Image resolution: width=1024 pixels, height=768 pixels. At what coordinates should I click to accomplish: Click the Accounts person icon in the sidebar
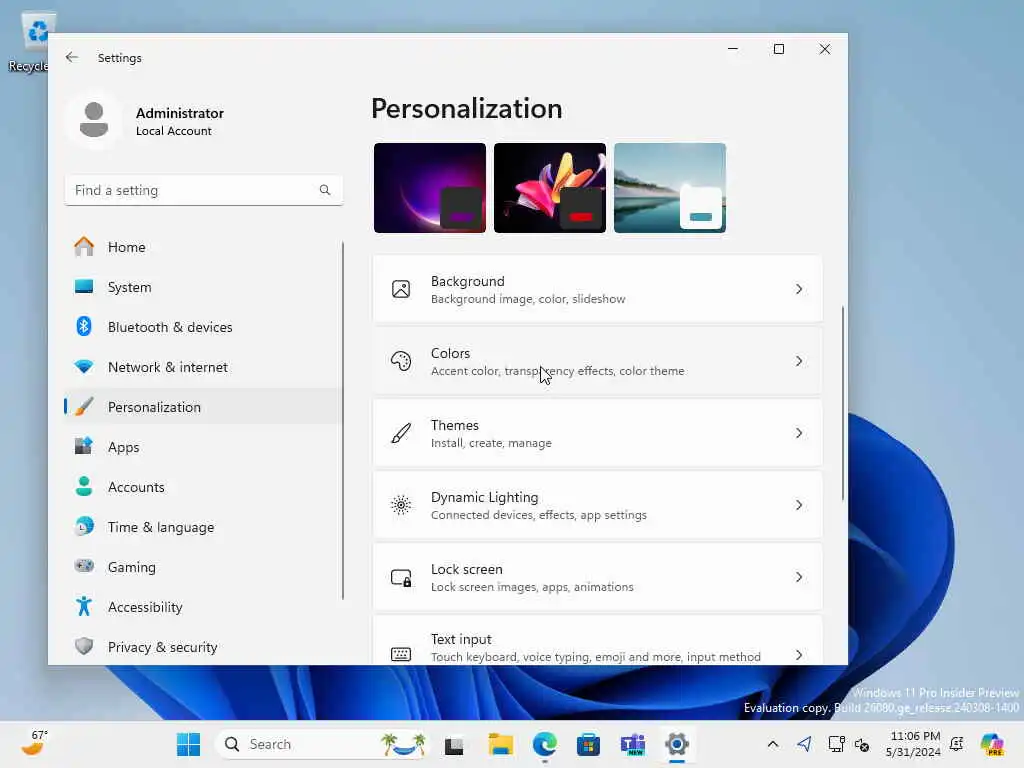(x=84, y=487)
